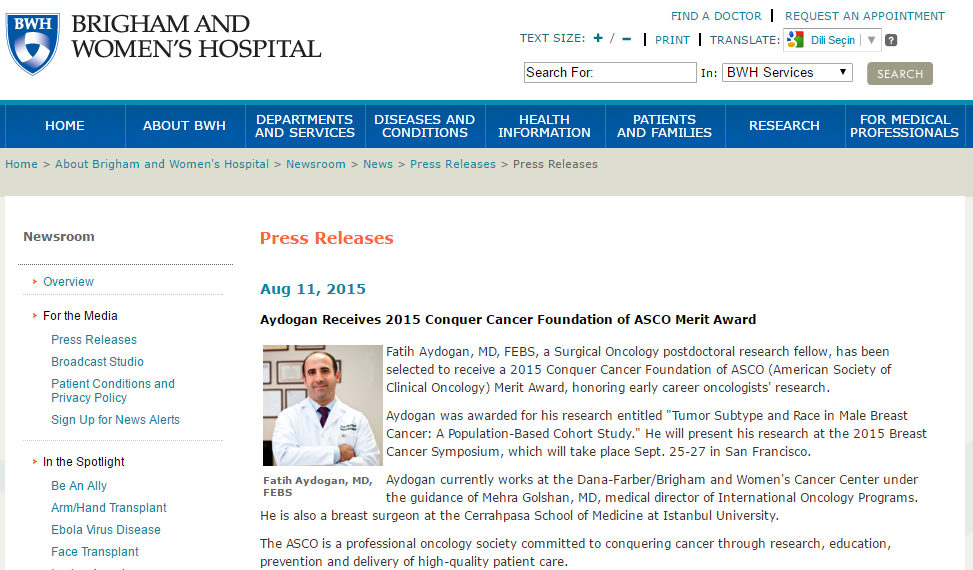Click the BWH shield logo
This screenshot has height=570, width=973.
click(33, 44)
